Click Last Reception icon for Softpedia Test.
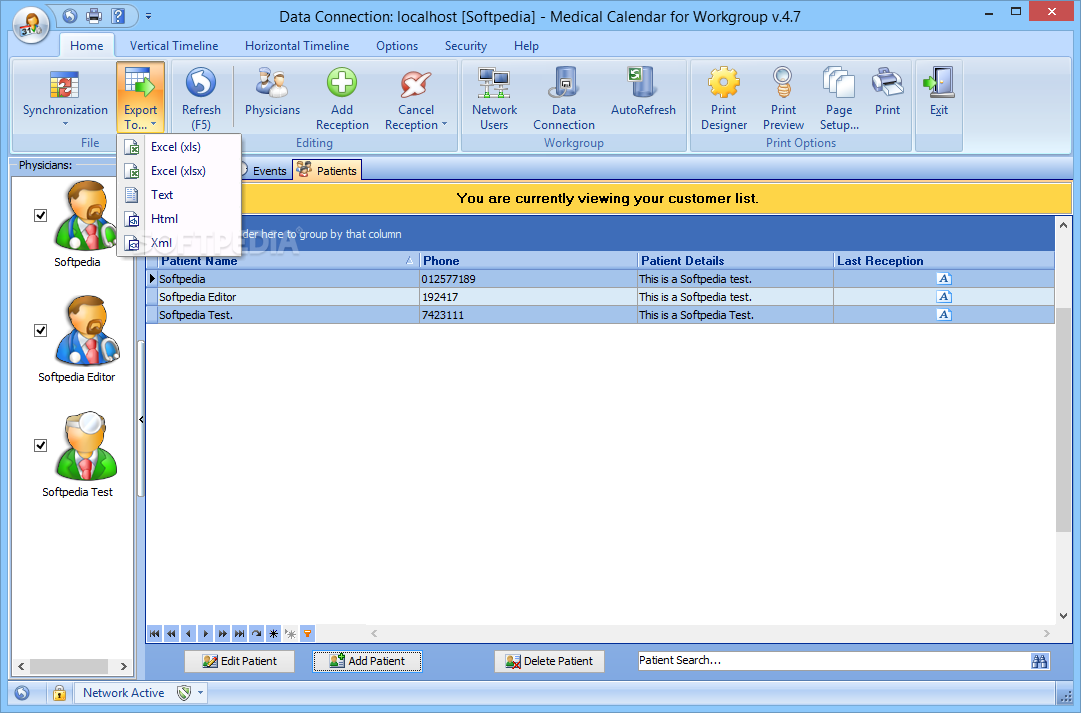Screen dimensions: 1081x713 pos(944,314)
